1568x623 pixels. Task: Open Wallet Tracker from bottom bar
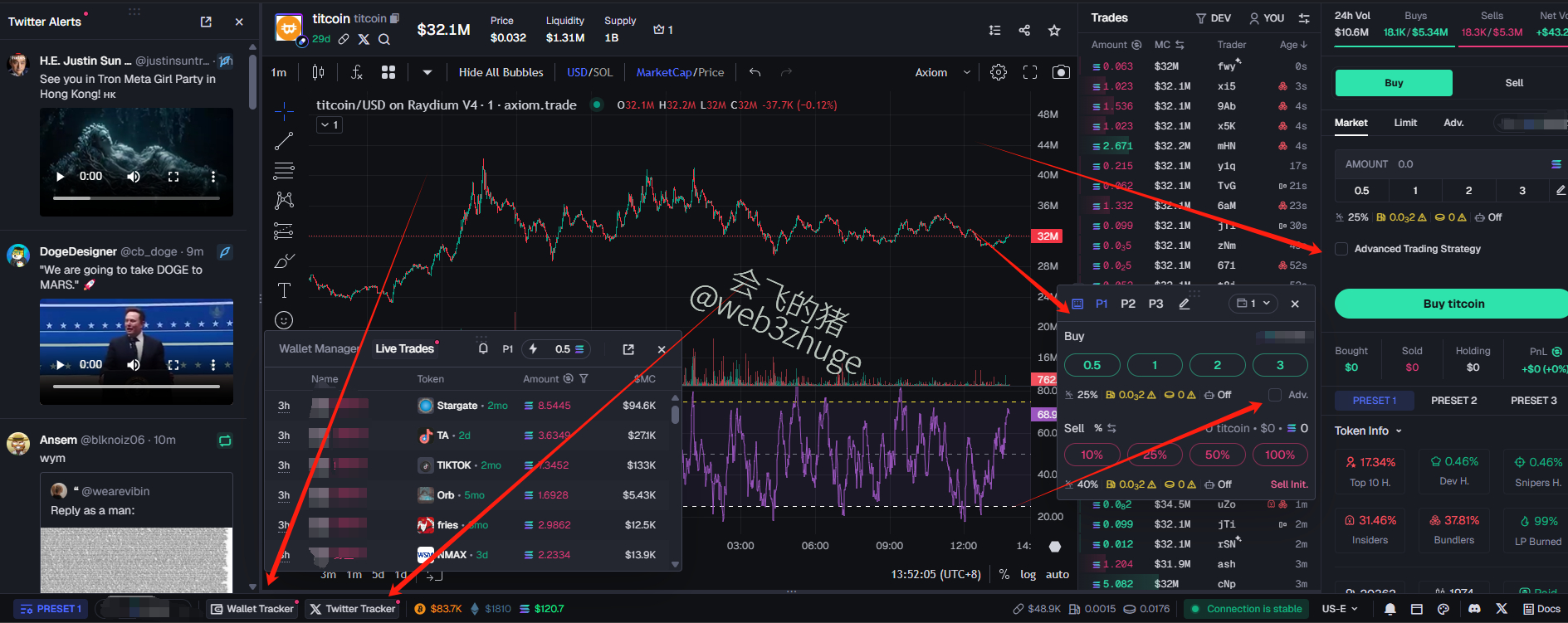tap(252, 609)
